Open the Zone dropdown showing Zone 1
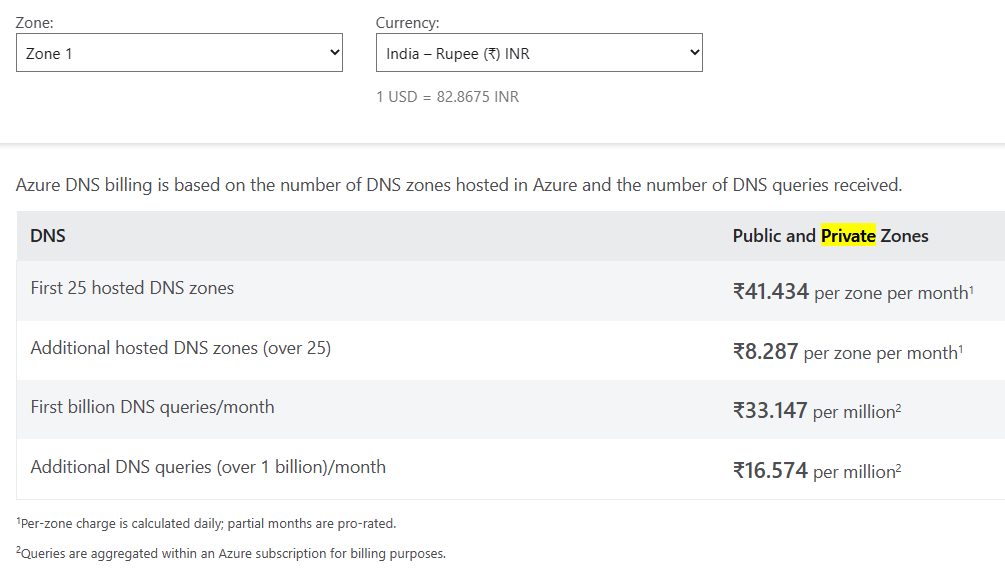This screenshot has width=1005, height=573. tap(179, 53)
